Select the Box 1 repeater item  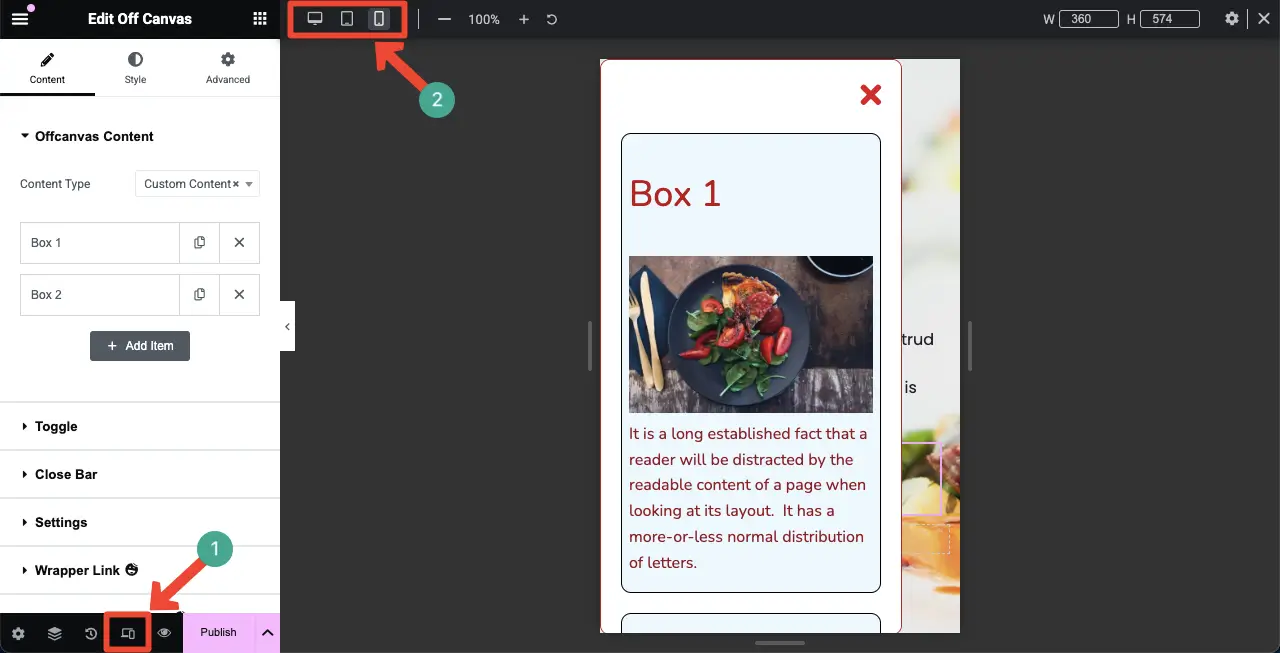click(x=100, y=243)
